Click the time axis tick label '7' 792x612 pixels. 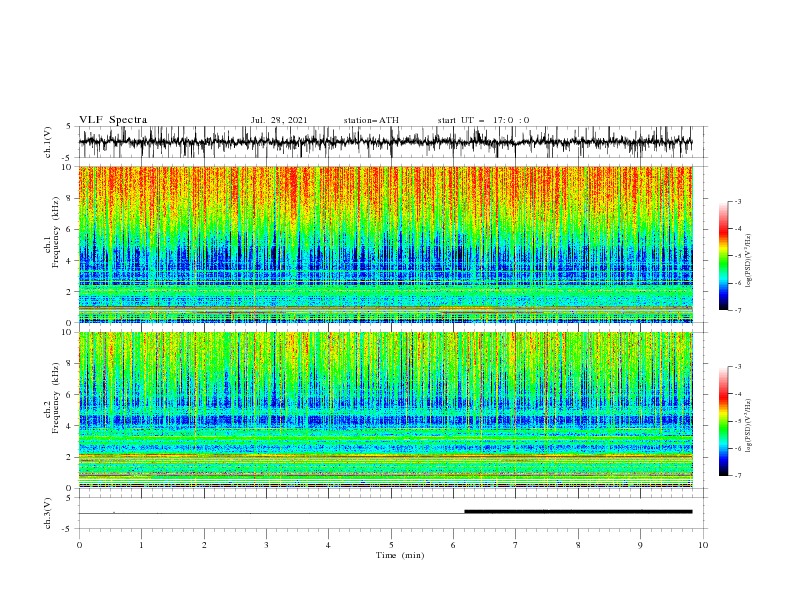516,545
